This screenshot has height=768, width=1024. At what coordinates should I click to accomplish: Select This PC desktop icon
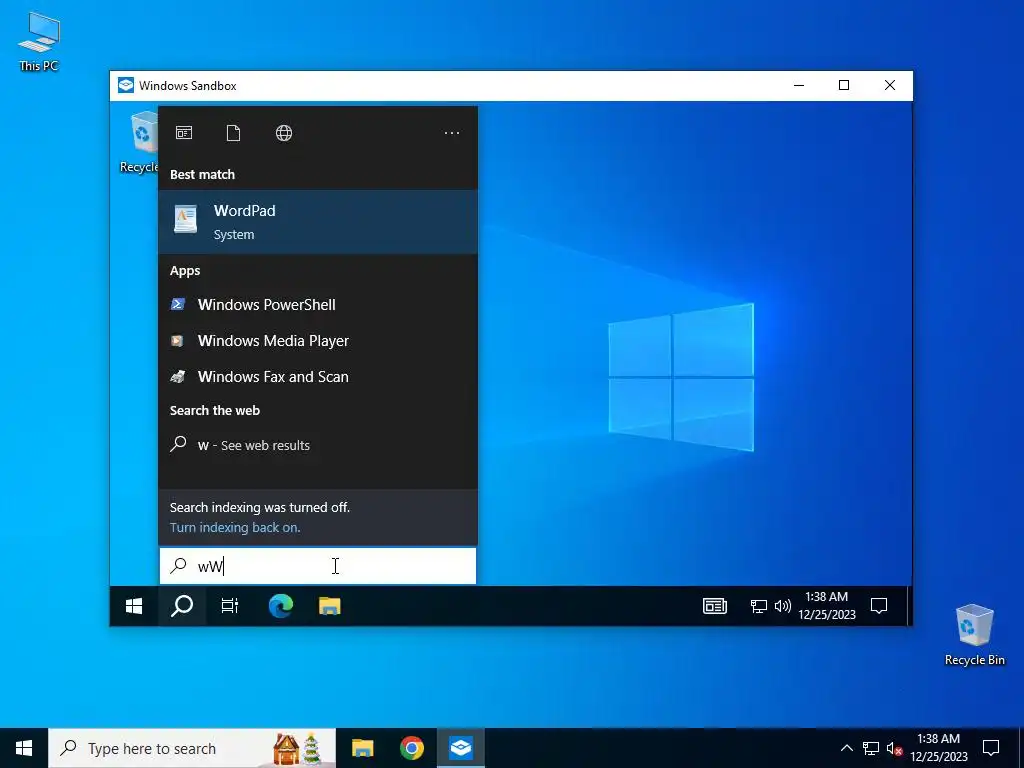point(39,41)
